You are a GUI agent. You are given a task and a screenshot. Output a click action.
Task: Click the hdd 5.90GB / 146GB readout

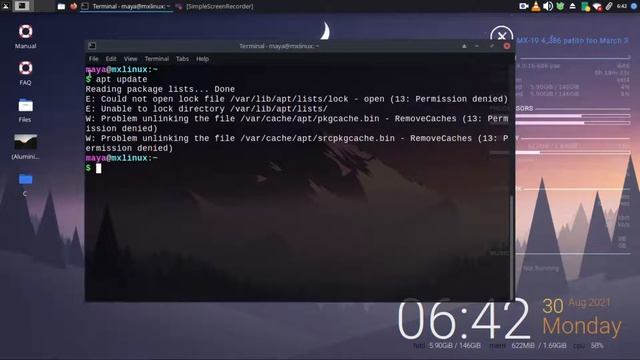point(447,346)
